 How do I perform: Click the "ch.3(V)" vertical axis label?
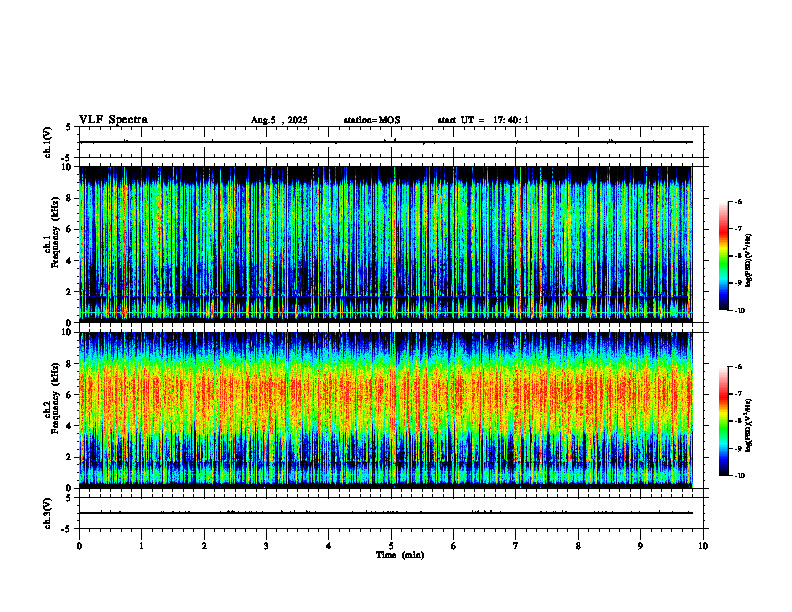click(x=47, y=513)
